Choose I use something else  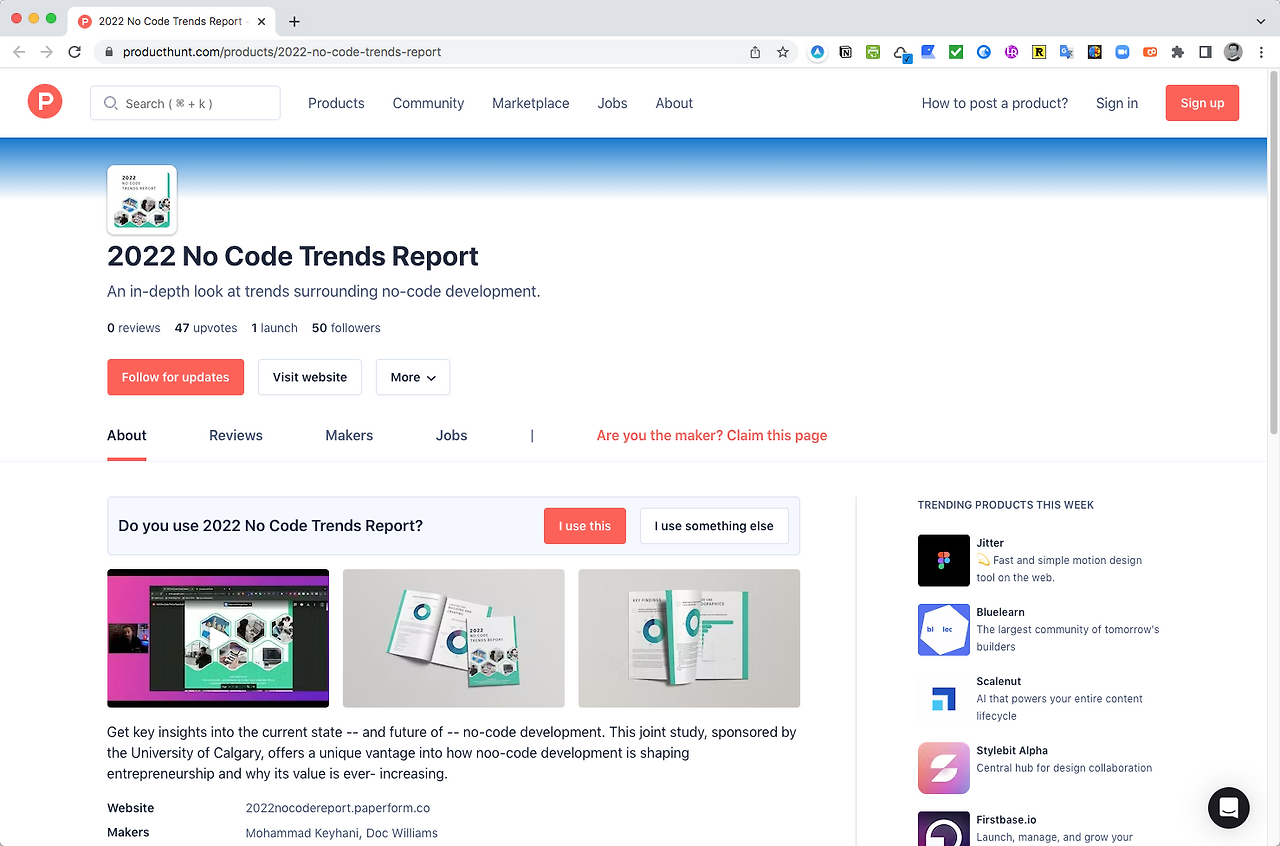(x=714, y=526)
